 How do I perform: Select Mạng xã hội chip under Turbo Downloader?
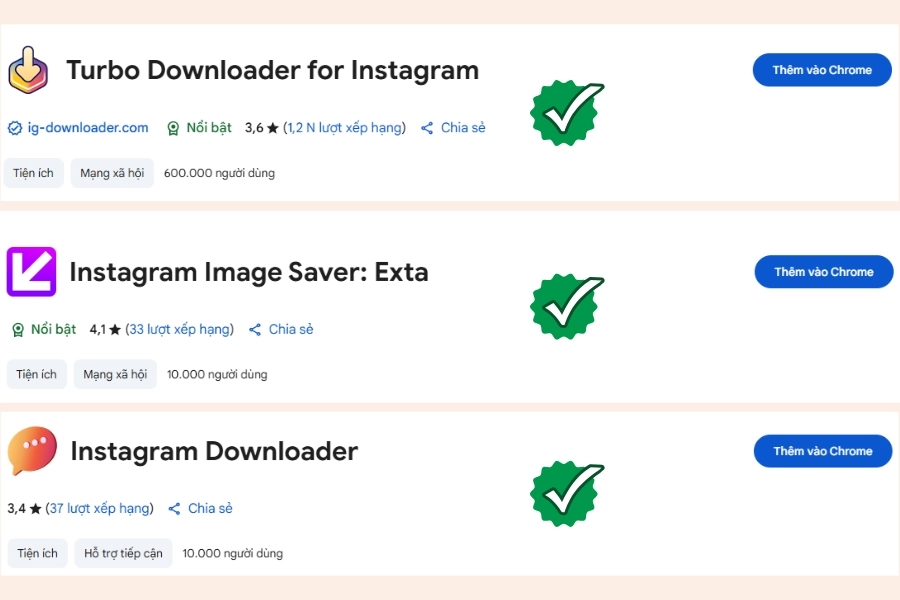(x=112, y=173)
